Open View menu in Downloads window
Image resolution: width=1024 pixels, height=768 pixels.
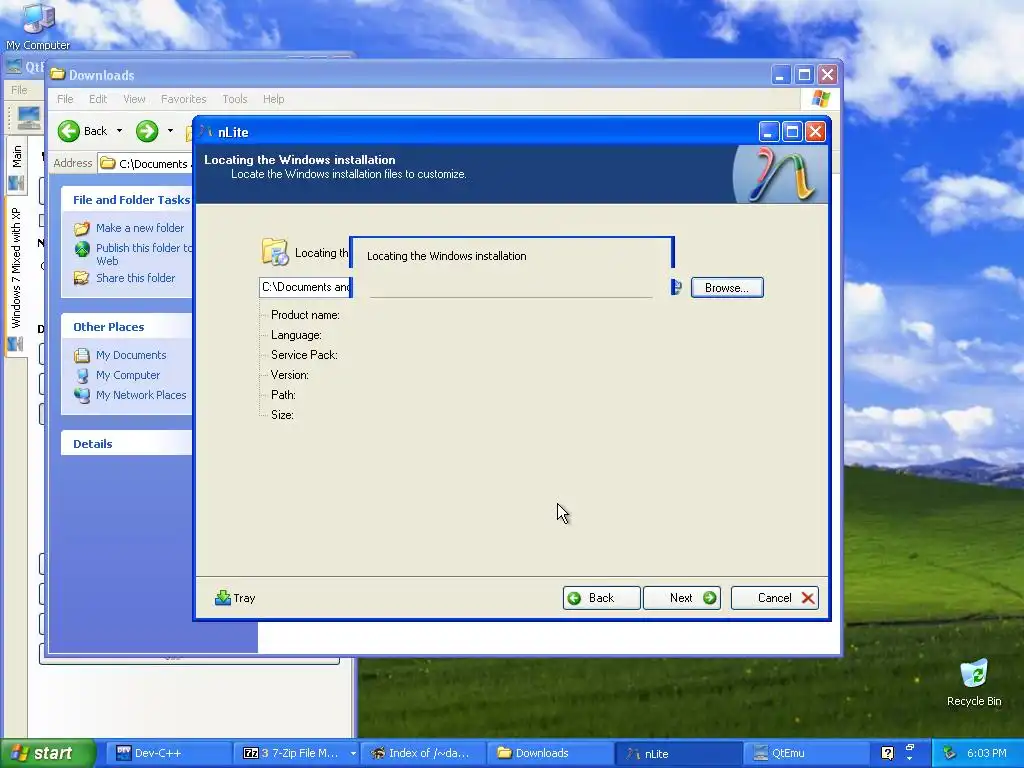coord(134,99)
